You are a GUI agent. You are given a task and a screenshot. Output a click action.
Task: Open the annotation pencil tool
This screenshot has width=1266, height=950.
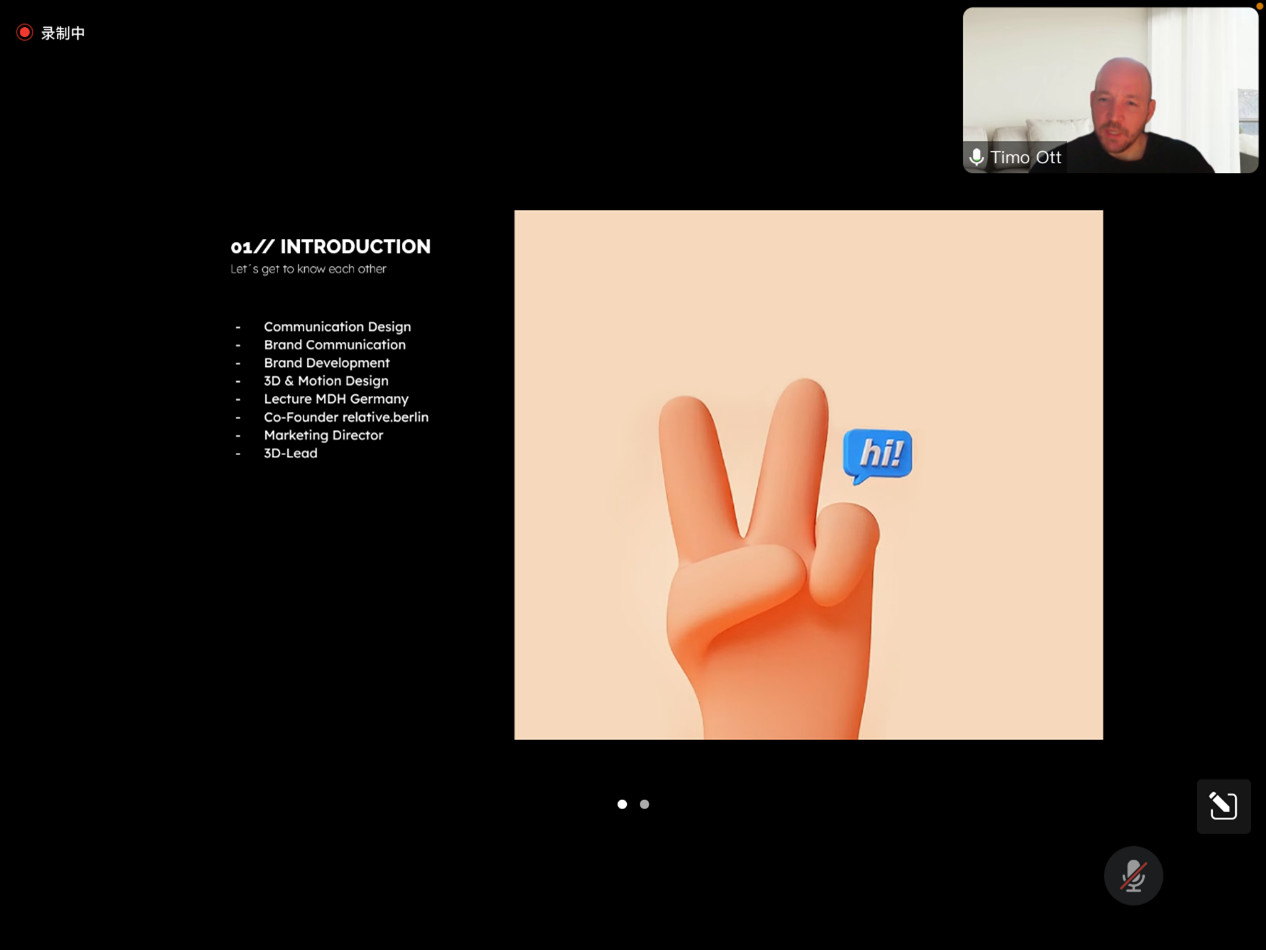[1223, 806]
